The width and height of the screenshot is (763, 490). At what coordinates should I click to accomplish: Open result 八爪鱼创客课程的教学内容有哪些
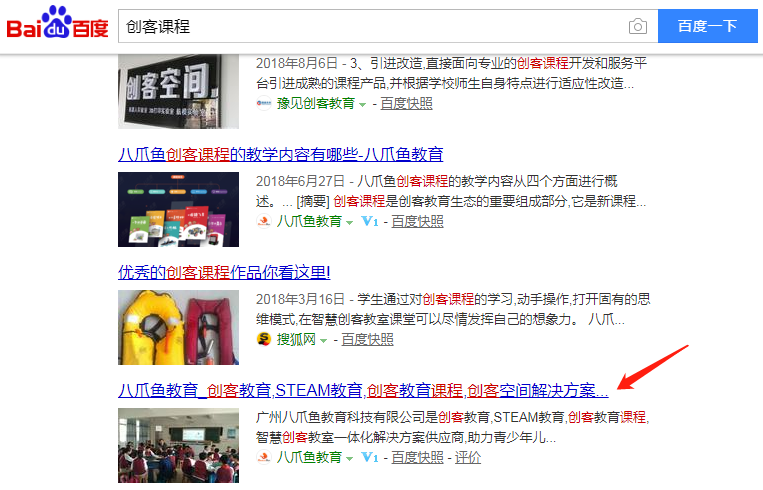click(281, 154)
